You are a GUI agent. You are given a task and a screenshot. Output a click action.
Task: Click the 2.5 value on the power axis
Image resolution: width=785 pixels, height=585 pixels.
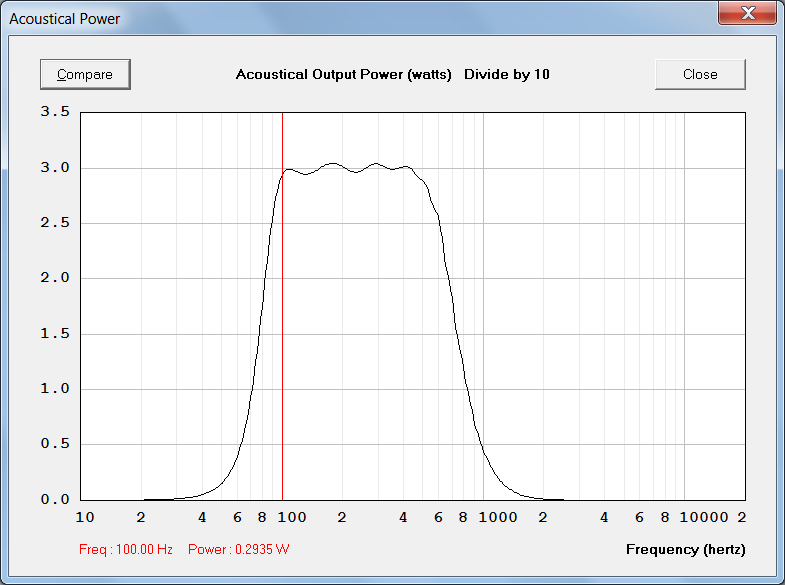[55, 223]
